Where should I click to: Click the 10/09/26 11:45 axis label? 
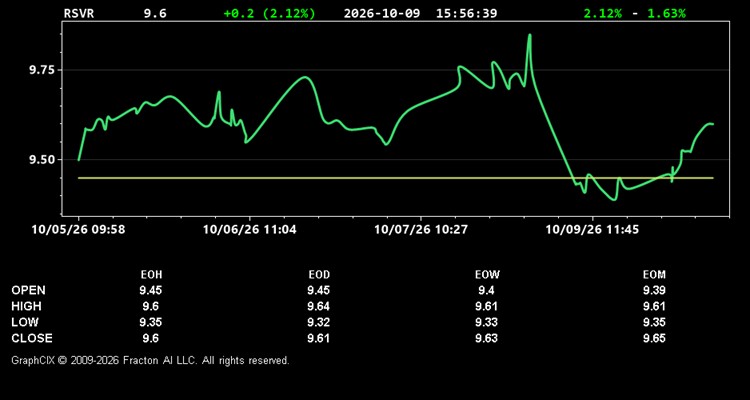(x=592, y=230)
